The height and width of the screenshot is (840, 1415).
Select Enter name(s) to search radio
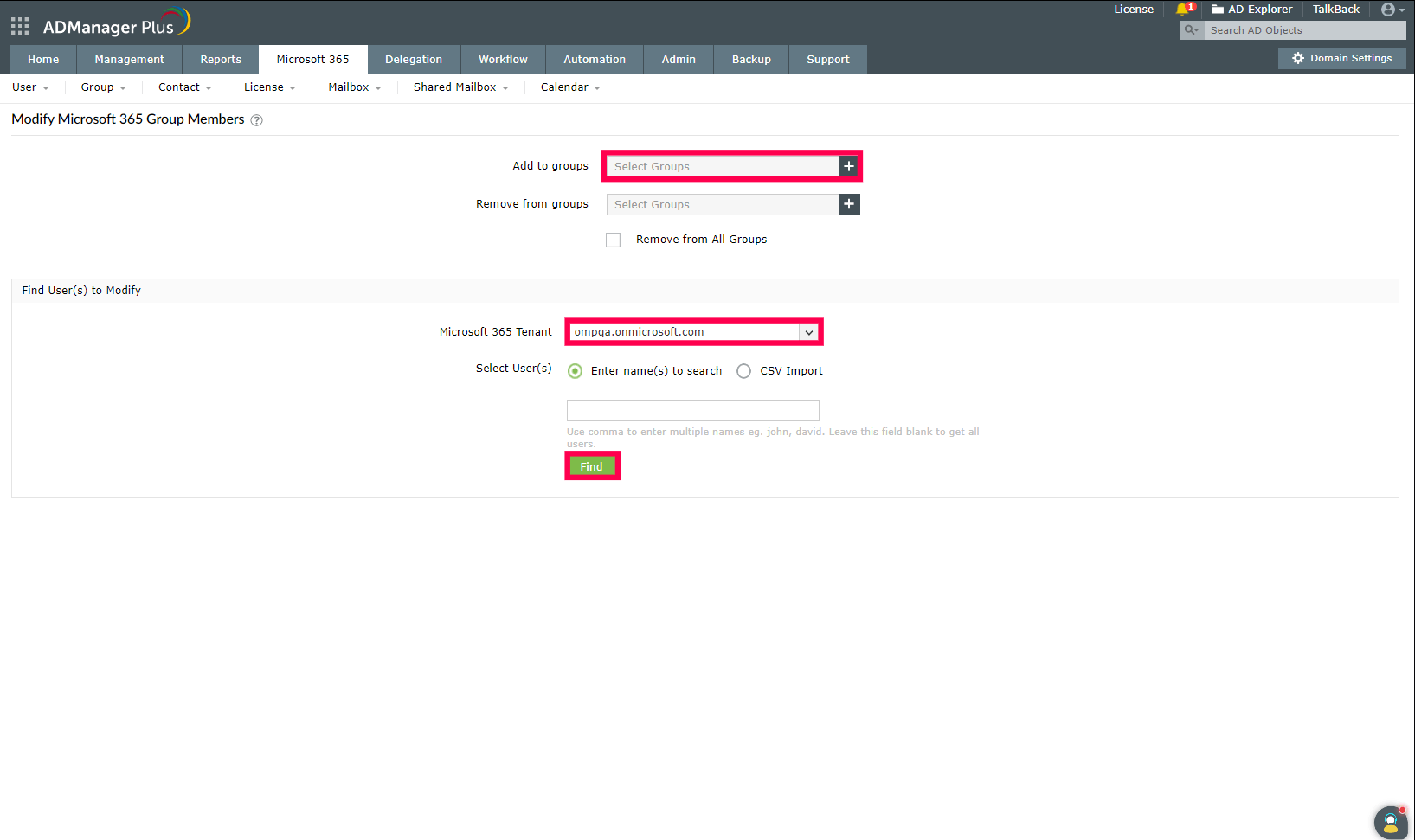pos(575,371)
